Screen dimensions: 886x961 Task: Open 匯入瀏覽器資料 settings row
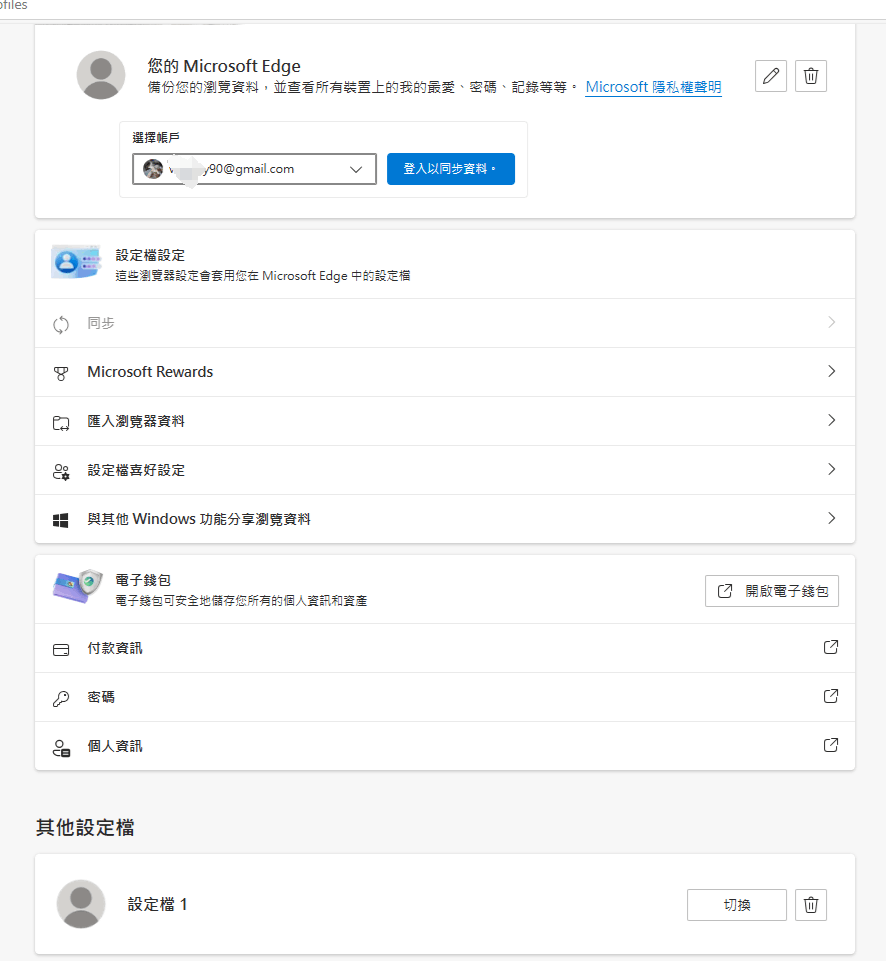tap(445, 421)
